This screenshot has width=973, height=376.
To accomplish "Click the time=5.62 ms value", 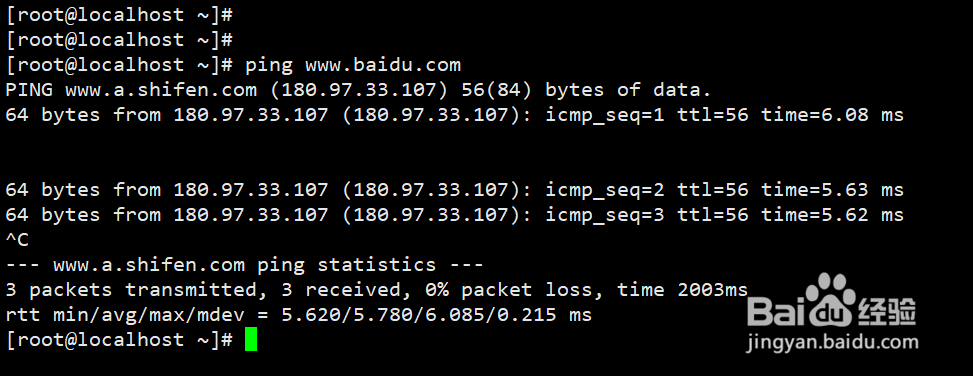I will [832, 215].
